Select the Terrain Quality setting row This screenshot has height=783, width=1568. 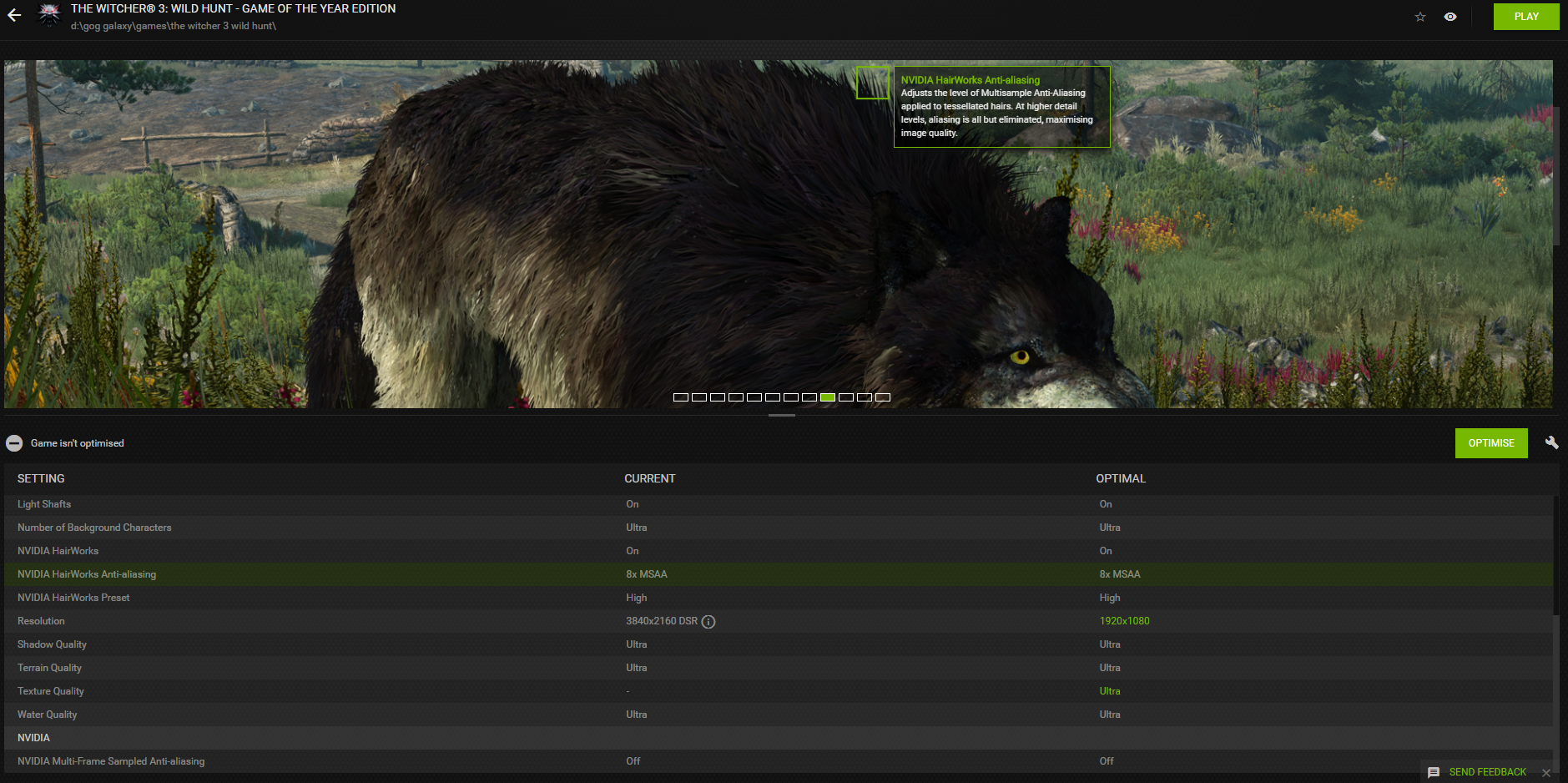pos(779,668)
